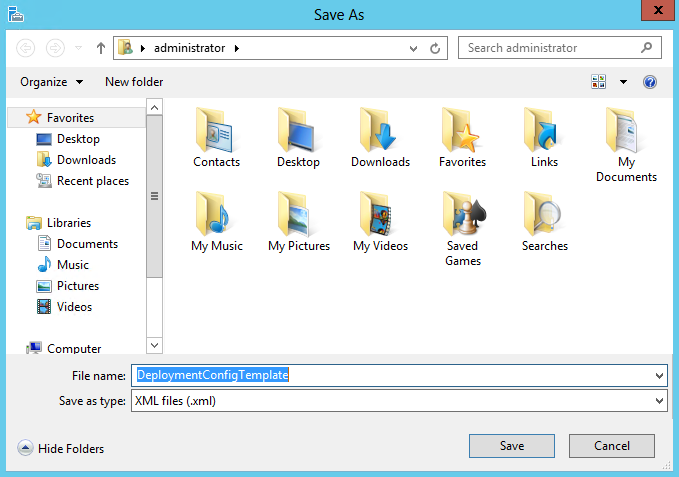679x477 pixels.
Task: Open Recent places in sidebar
Action: (83, 181)
